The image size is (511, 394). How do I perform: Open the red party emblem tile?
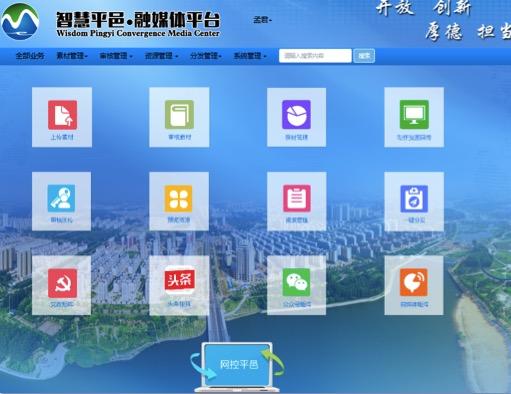point(61,285)
